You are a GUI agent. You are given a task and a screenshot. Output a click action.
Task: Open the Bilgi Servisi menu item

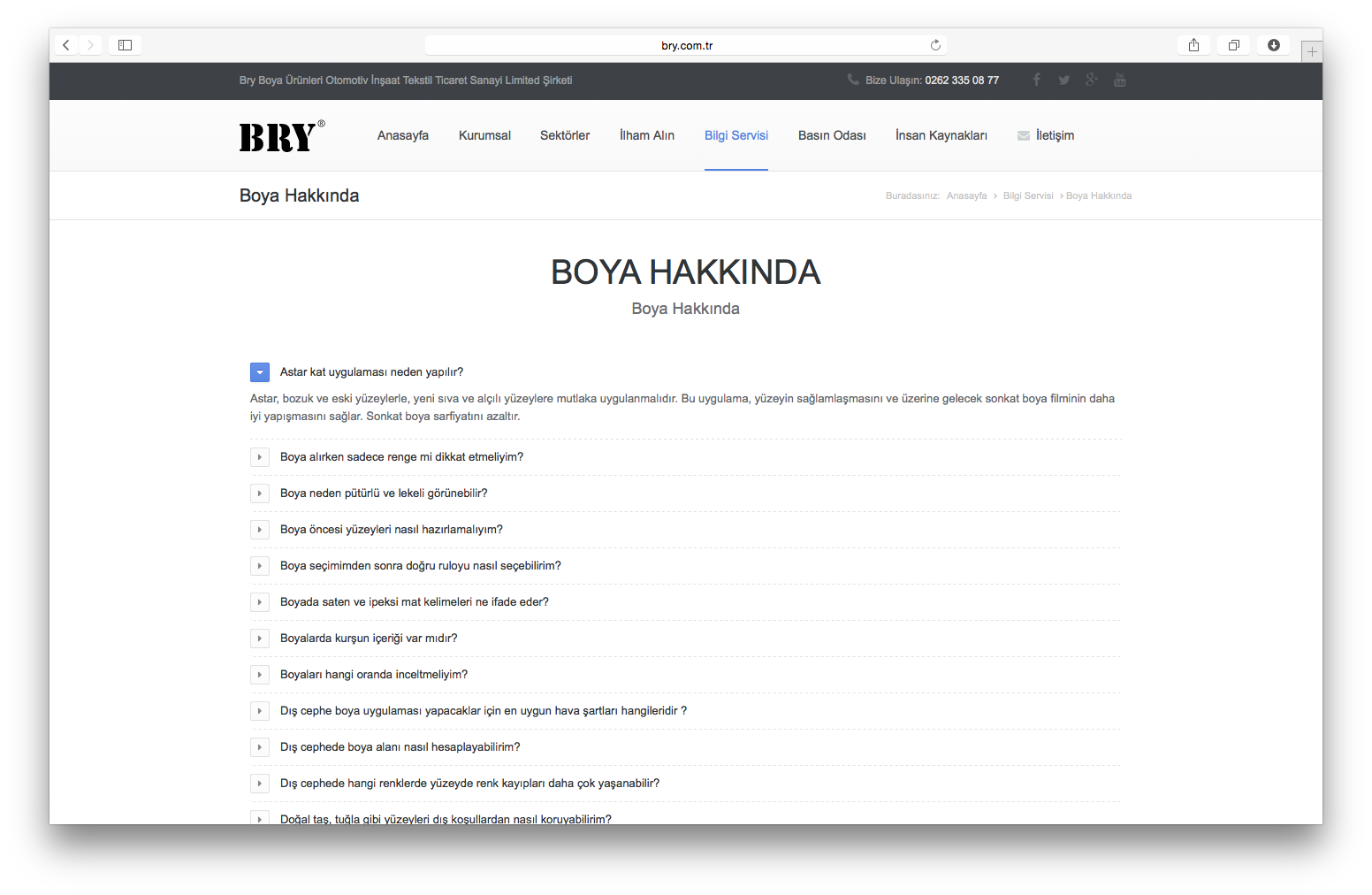point(736,135)
